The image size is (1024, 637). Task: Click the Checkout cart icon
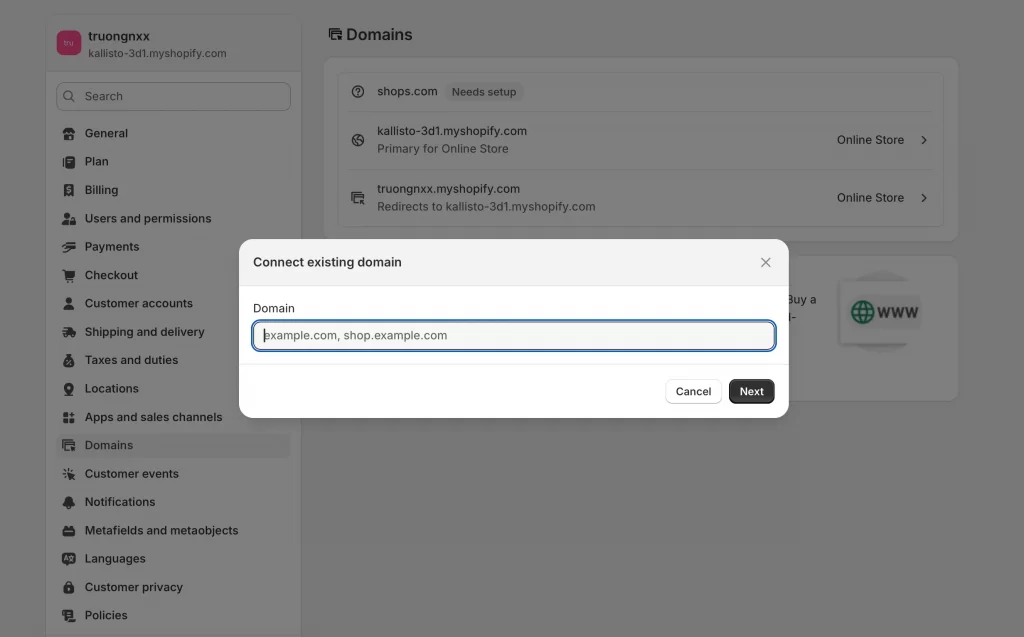coord(69,275)
